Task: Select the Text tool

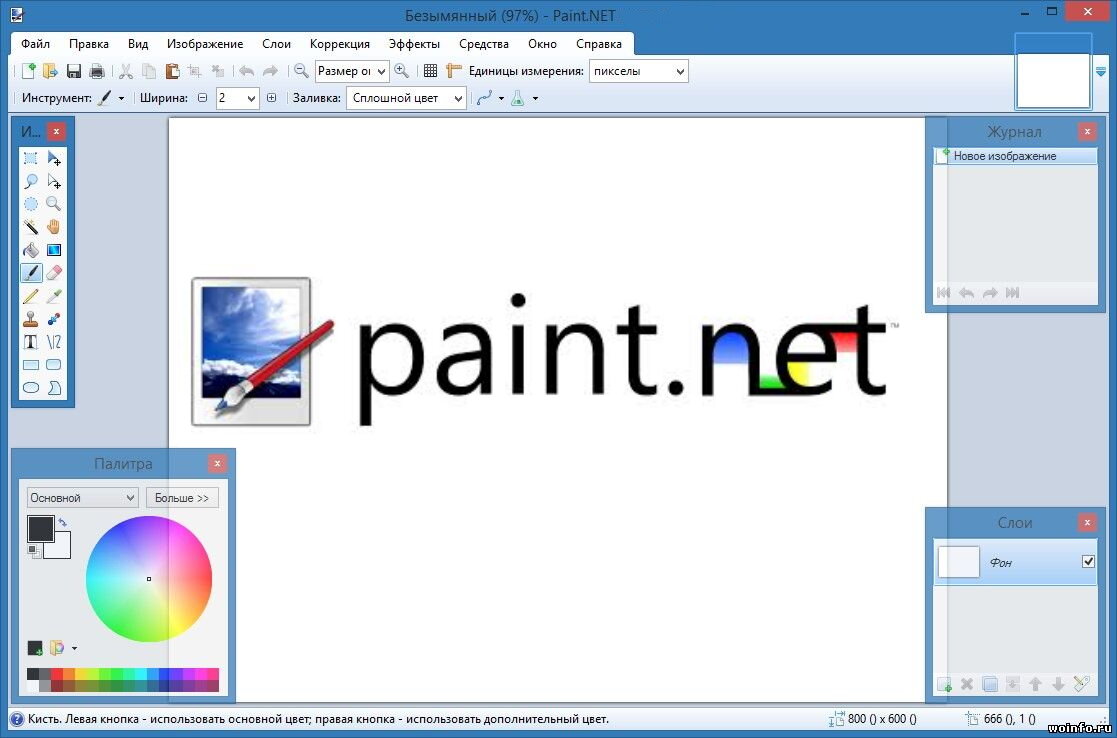Action: (31, 342)
